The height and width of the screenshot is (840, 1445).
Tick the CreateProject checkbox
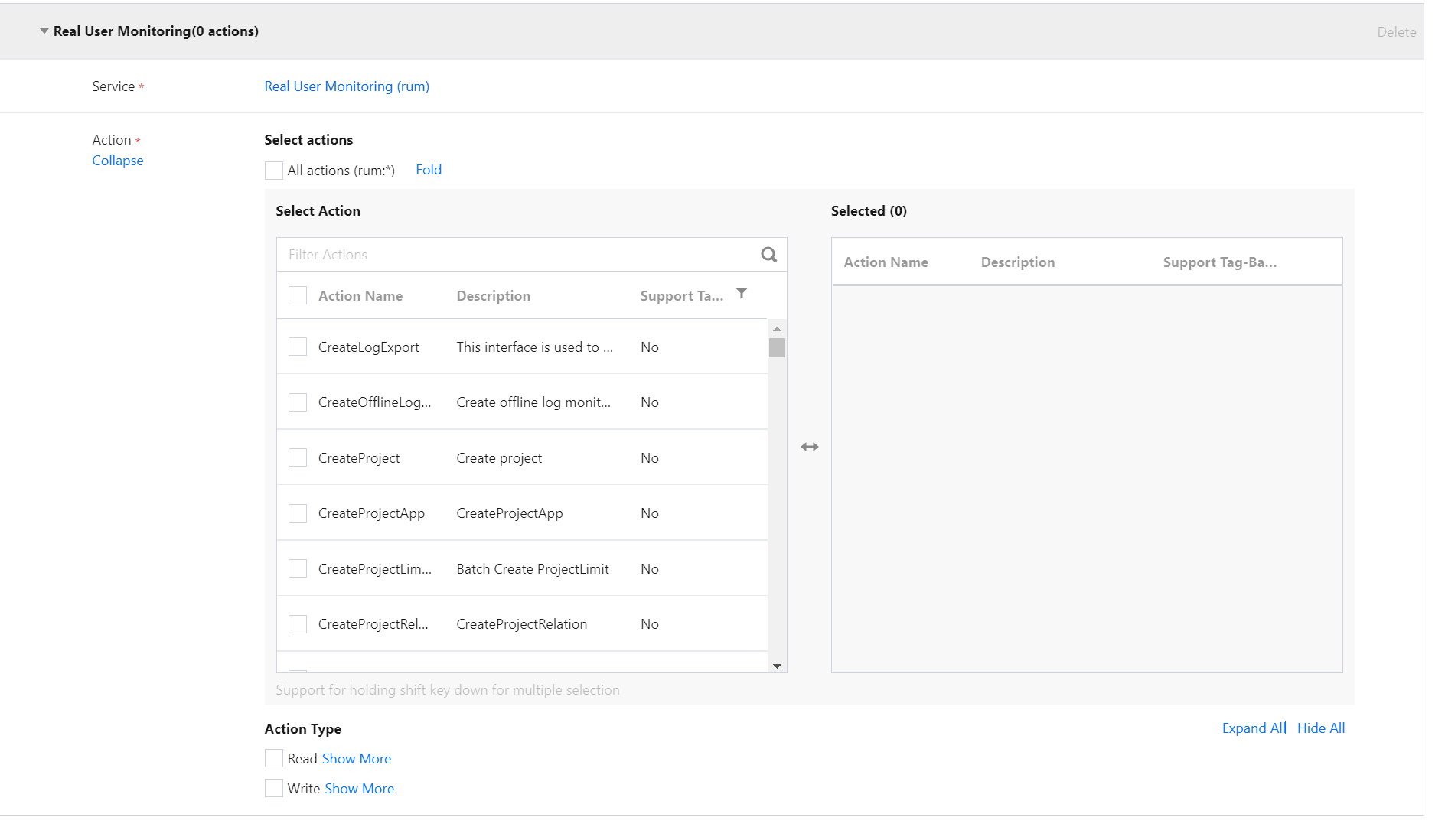coord(298,458)
